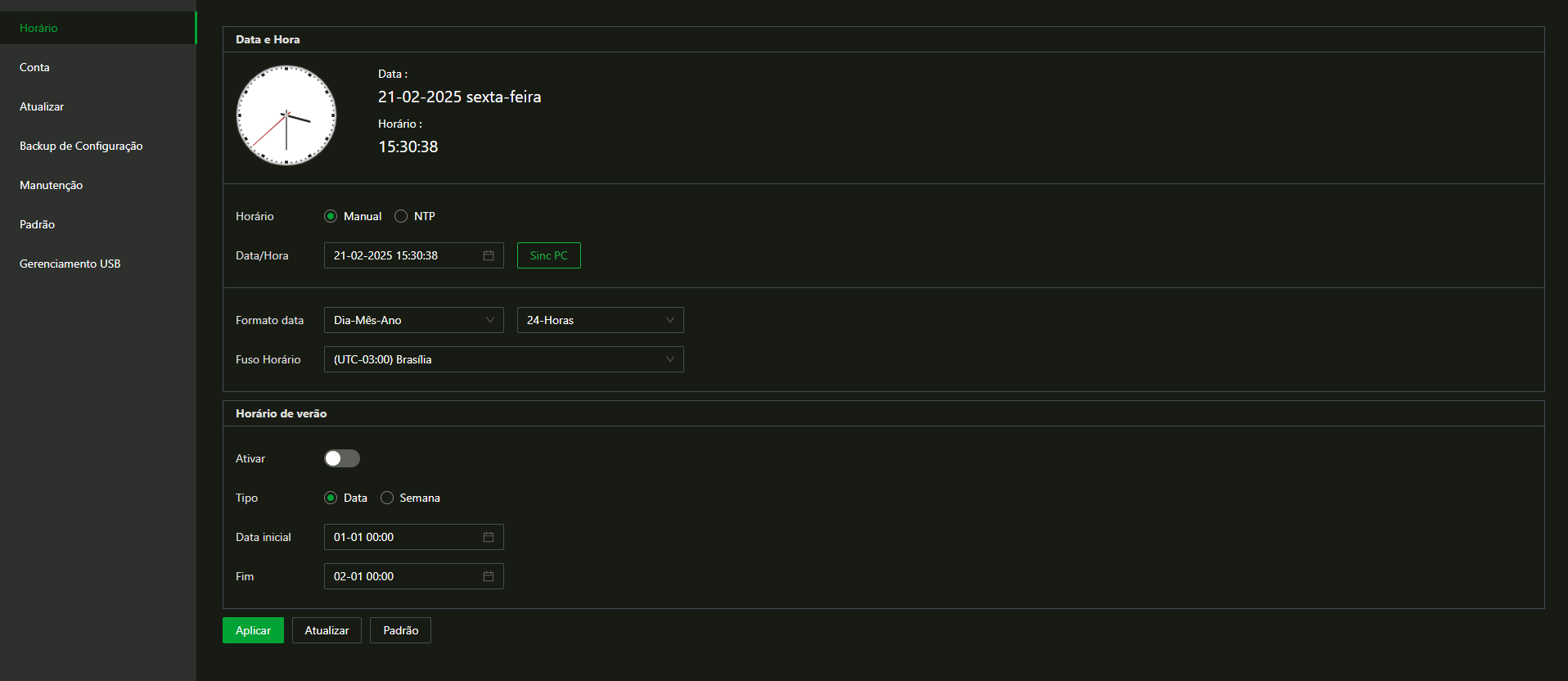Click the Data/Hora input field

click(x=414, y=255)
